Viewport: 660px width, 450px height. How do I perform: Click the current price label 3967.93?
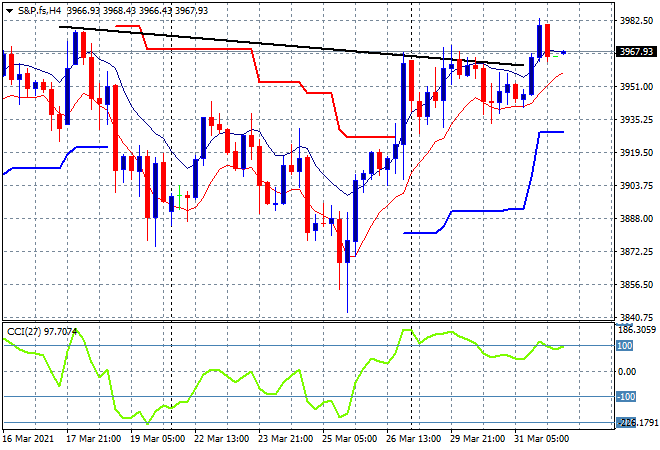(x=636, y=52)
